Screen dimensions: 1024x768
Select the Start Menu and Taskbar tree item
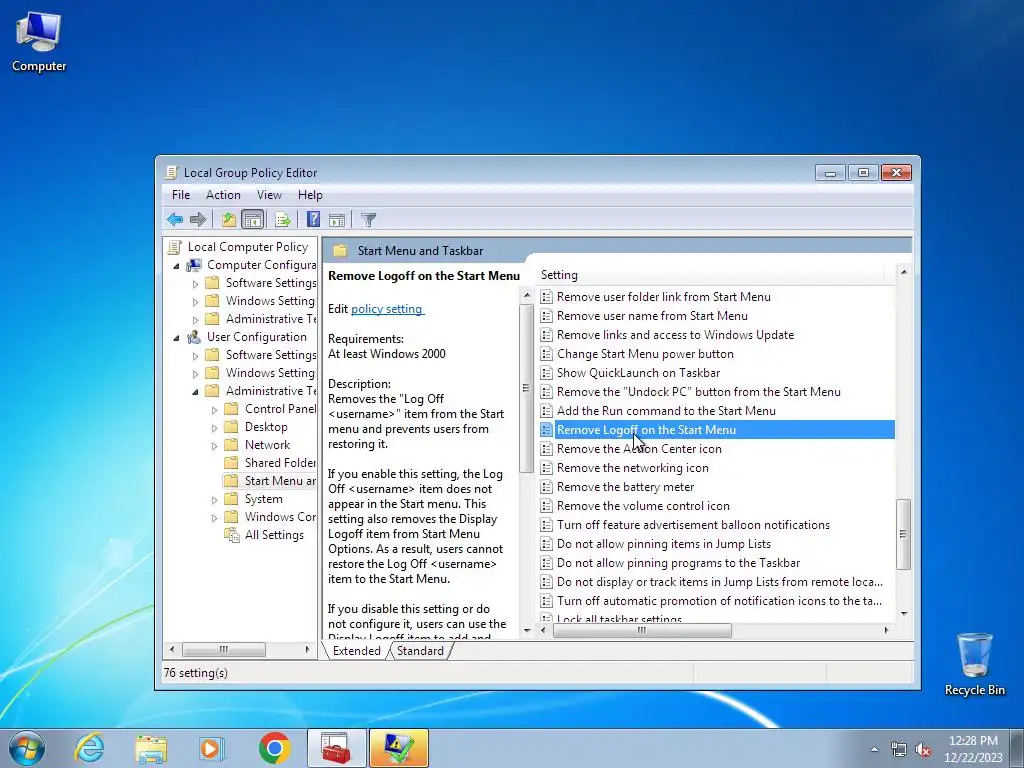click(280, 481)
